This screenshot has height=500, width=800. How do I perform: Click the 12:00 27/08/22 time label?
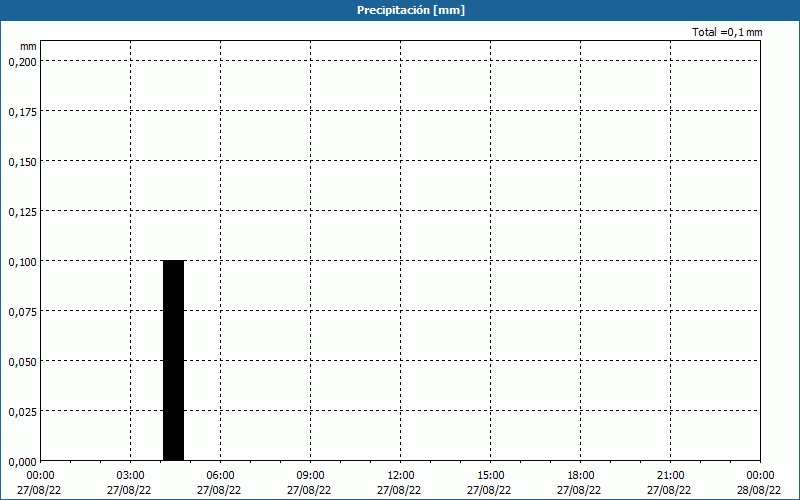pos(399,483)
